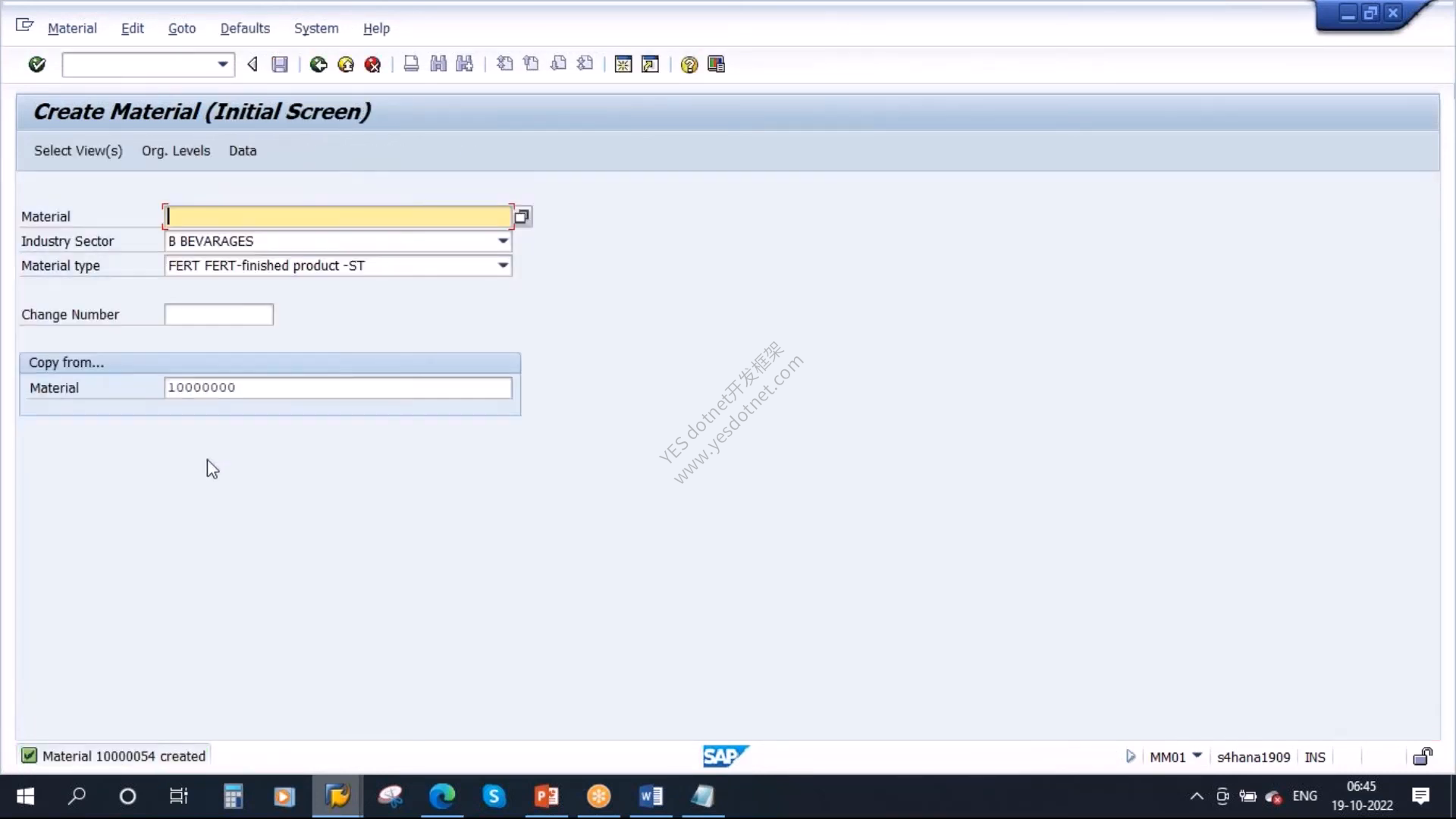1456x819 pixels.
Task: Go to First Page icon
Action: pos(504,64)
